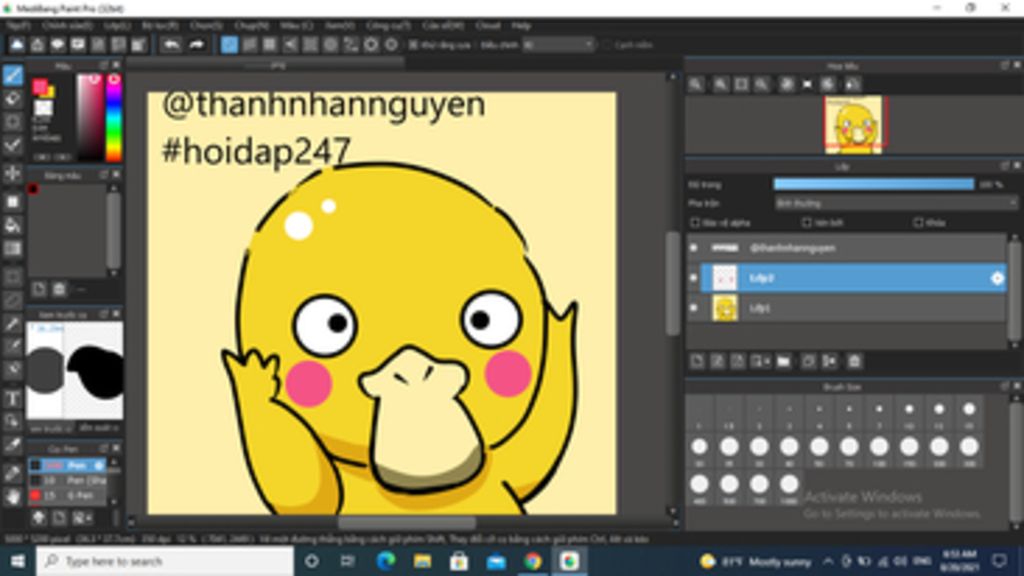Pick a hue on rainbow color bar
The image size is (1024, 576).
[x=114, y=118]
